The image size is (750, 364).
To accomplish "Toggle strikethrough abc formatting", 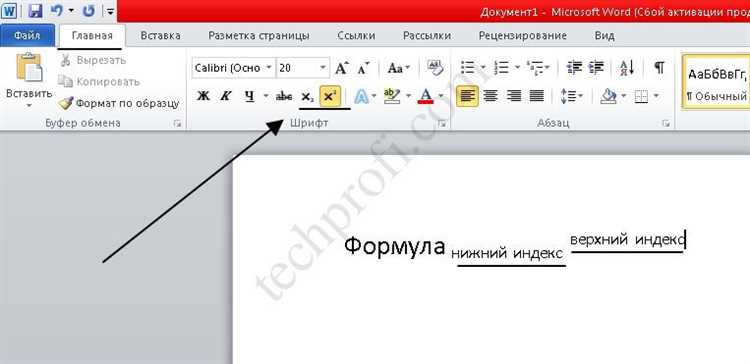I will [284, 97].
